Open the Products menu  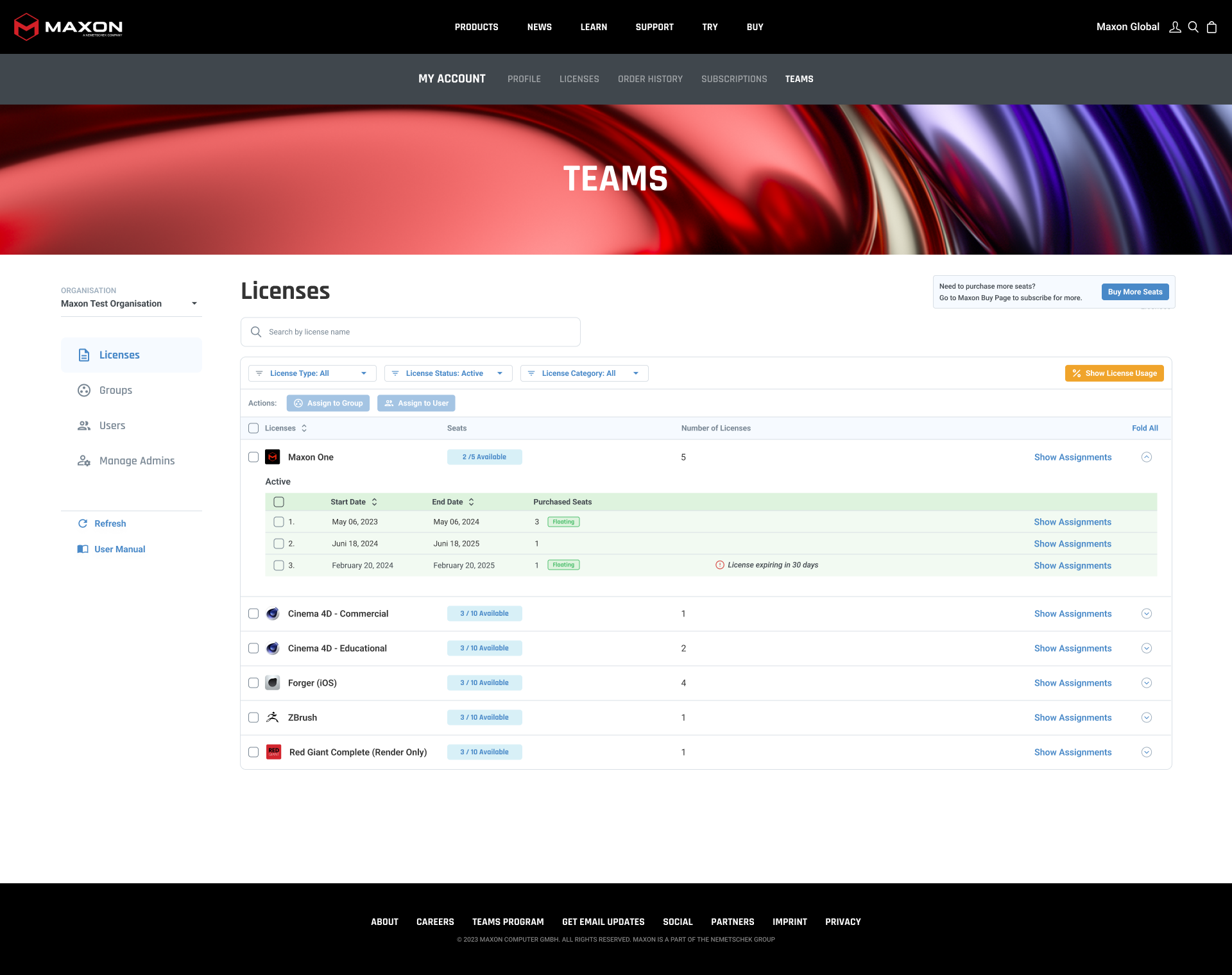[476, 27]
